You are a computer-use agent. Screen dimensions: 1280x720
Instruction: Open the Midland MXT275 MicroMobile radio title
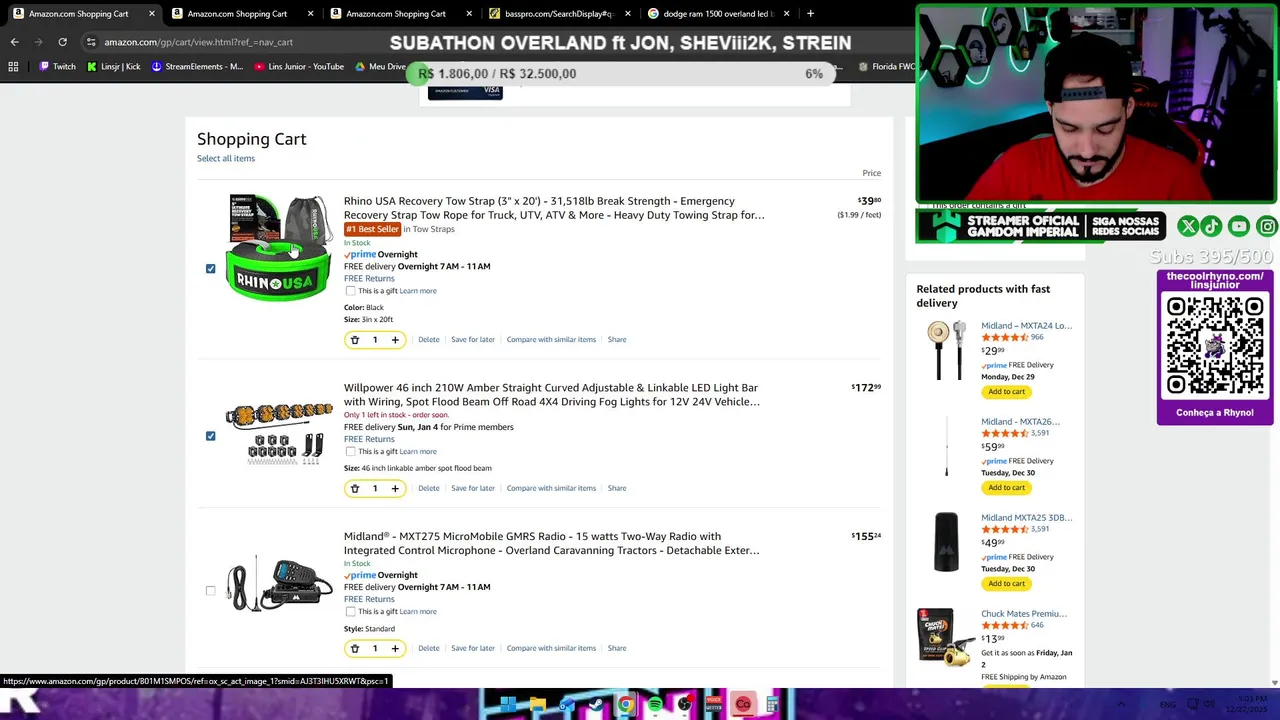point(552,544)
